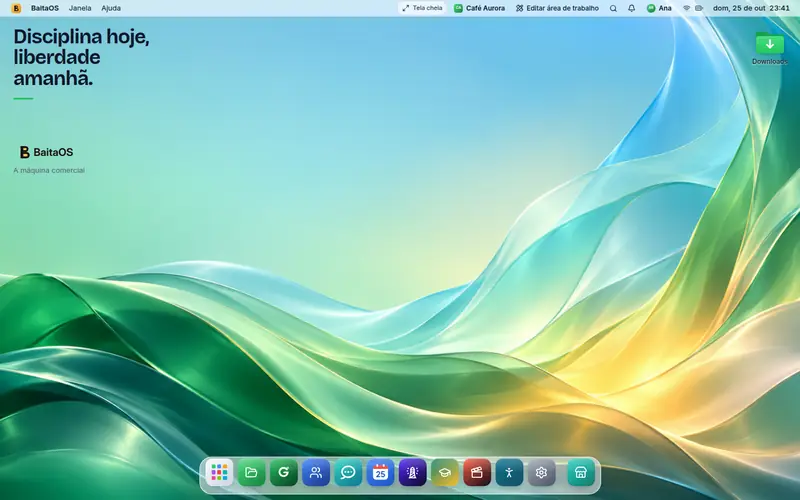Image resolution: width=800 pixels, height=500 pixels.
Task: Click Editar área de trabalho
Action: click(x=557, y=8)
